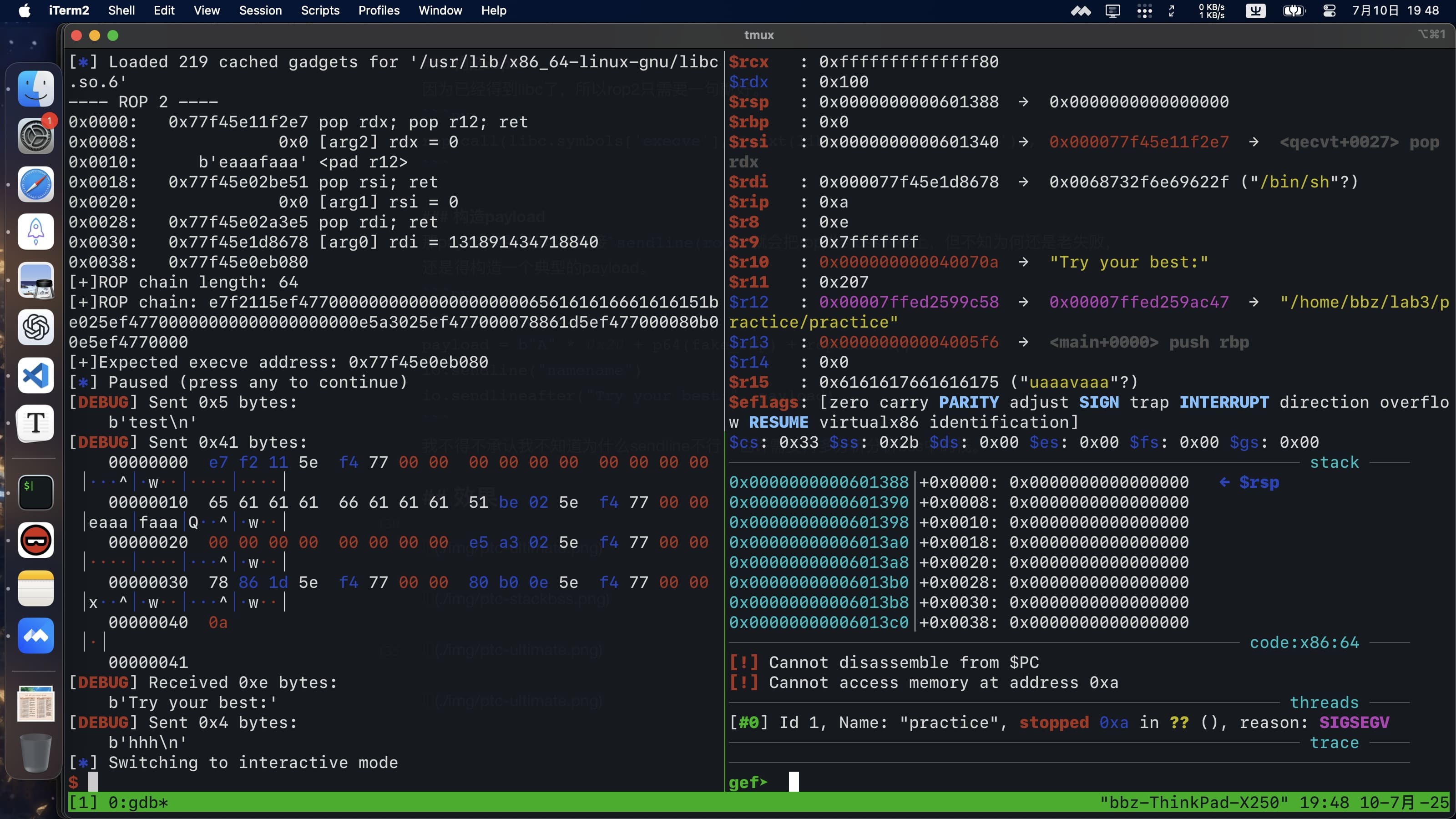This screenshot has width=1456, height=819.
Task: Click the menu bar date and time
Action: pyautogui.click(x=1395, y=11)
